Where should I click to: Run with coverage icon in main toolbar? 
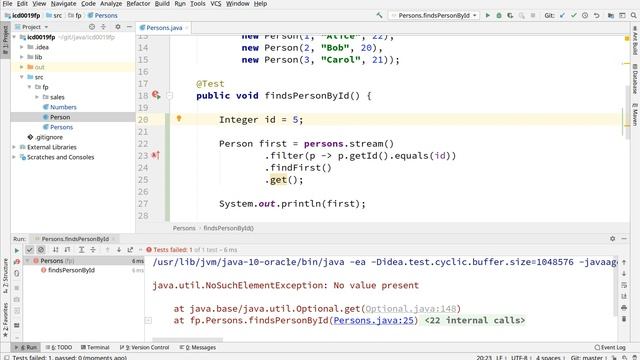point(510,15)
